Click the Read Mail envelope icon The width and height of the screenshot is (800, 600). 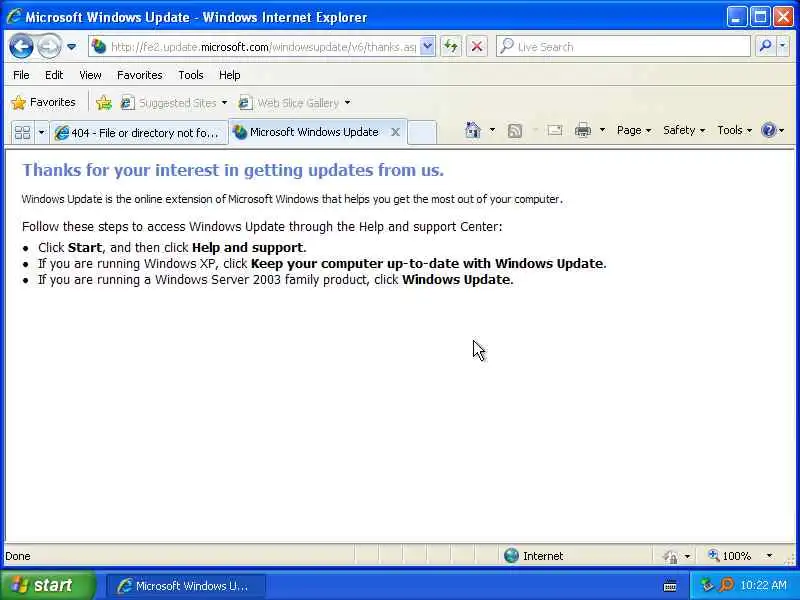[x=555, y=131]
